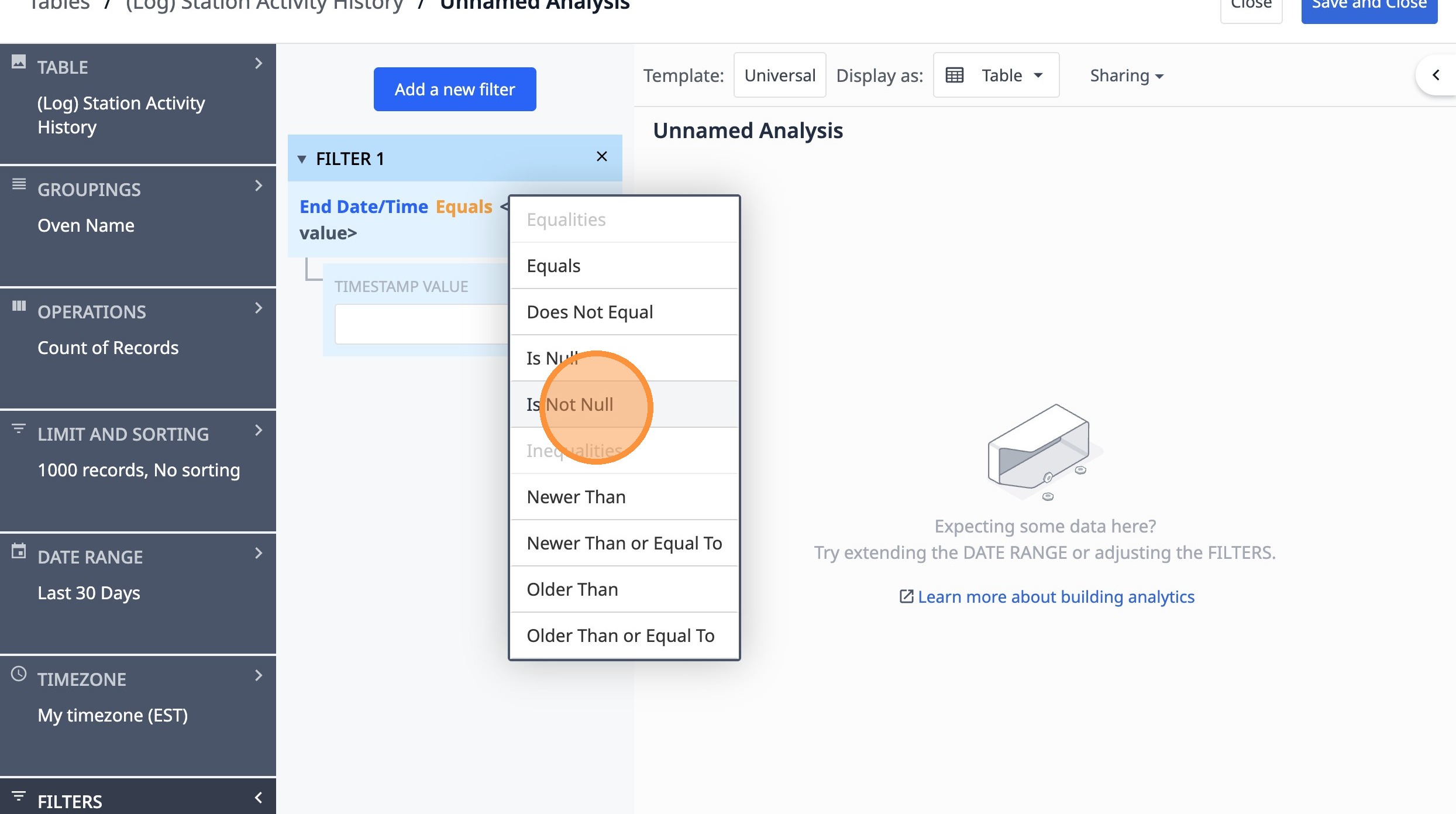Click the Add a new filter button
This screenshot has height=814, width=1456.
tap(455, 90)
